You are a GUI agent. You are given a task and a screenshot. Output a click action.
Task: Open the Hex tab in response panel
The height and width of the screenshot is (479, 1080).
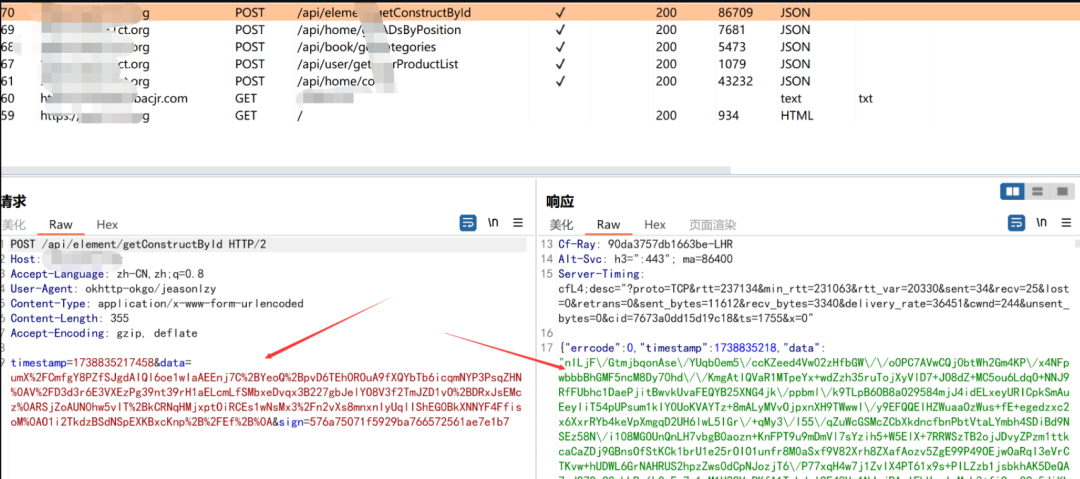point(655,224)
